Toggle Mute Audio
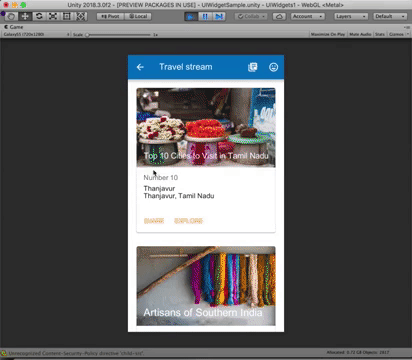 click(360, 34)
